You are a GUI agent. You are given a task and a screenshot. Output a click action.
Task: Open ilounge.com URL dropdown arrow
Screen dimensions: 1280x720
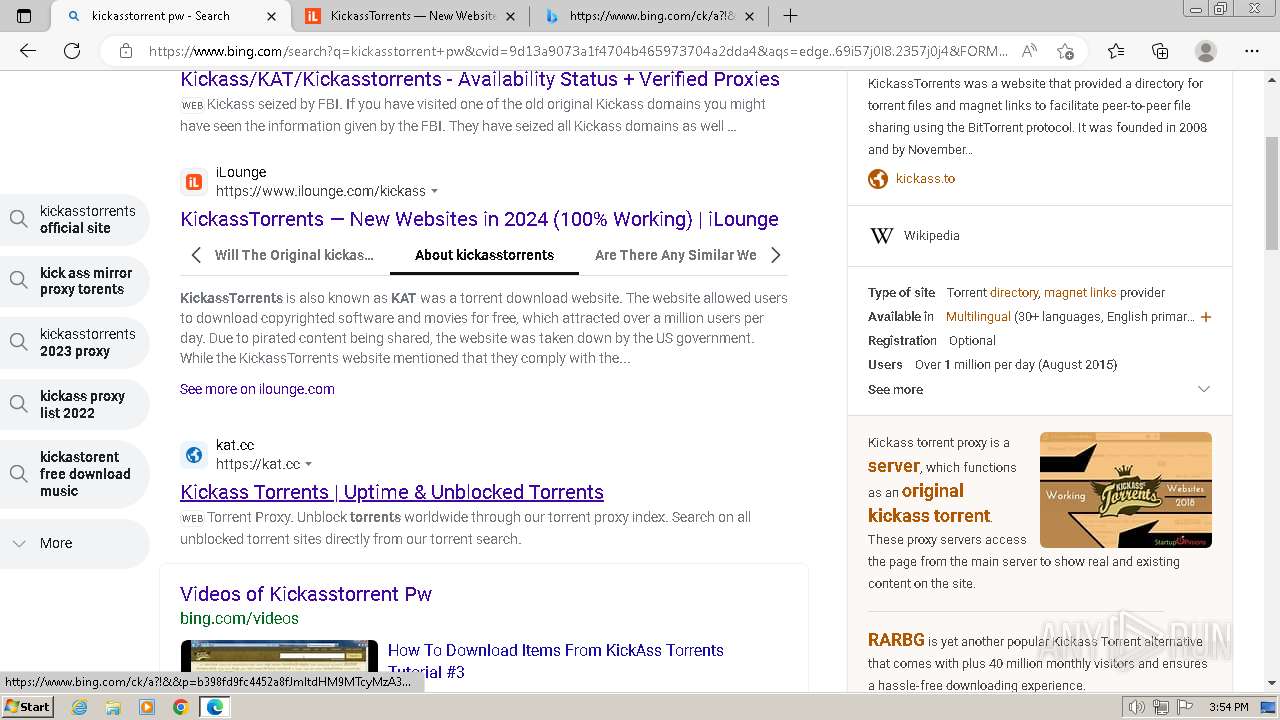434,191
